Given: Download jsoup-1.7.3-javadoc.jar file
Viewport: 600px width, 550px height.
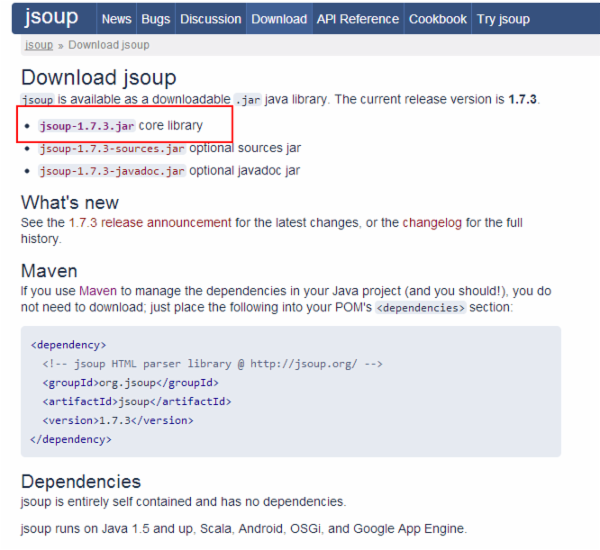Looking at the screenshot, I should click(112, 171).
